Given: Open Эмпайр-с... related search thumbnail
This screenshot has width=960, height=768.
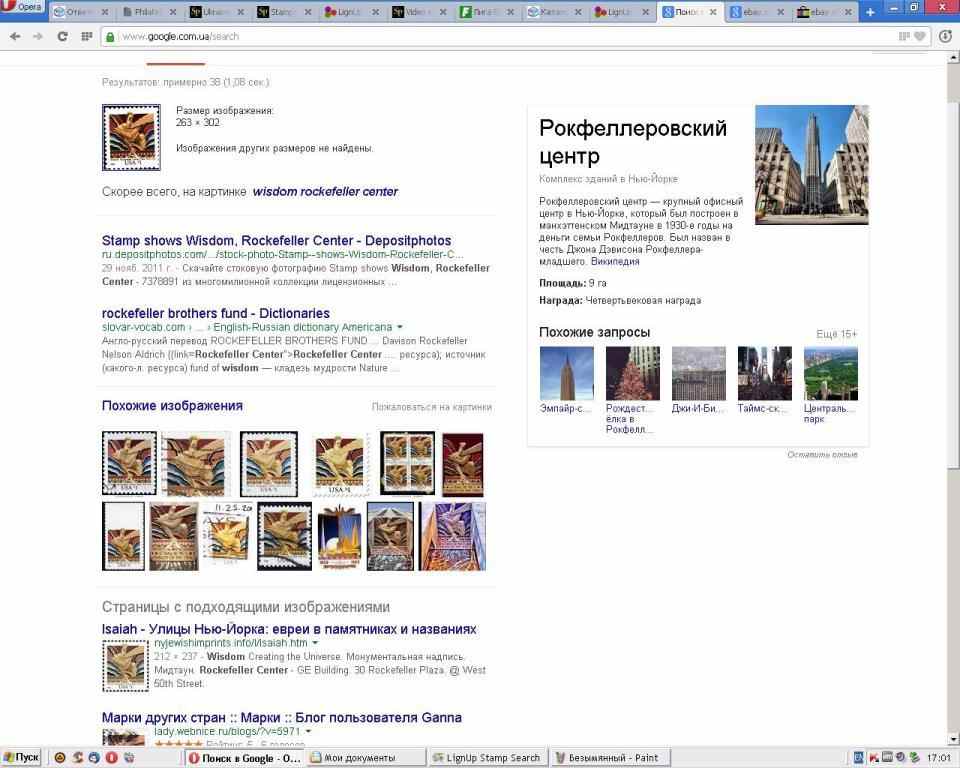Looking at the screenshot, I should [x=566, y=374].
